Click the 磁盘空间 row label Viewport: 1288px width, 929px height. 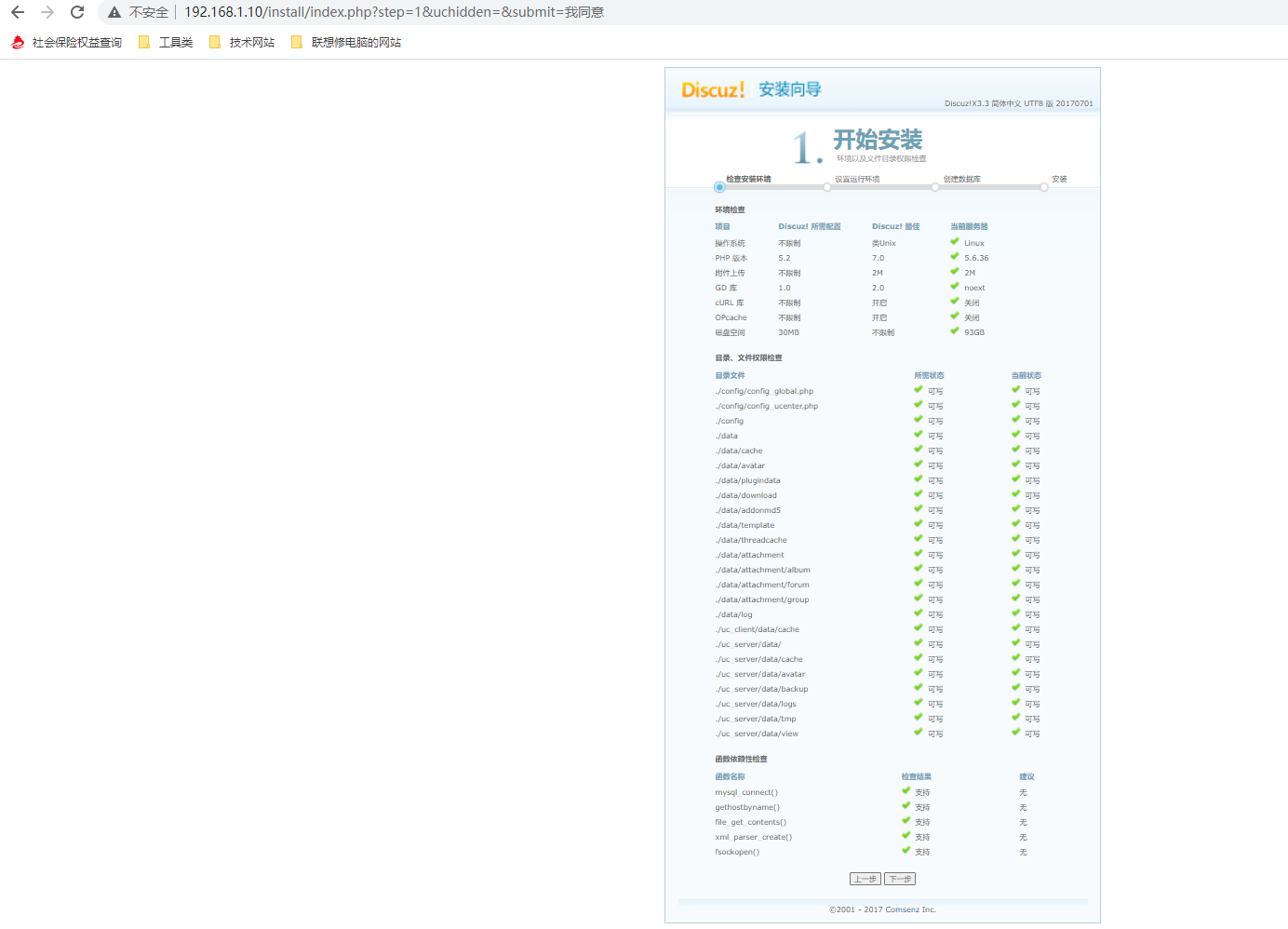(x=730, y=332)
